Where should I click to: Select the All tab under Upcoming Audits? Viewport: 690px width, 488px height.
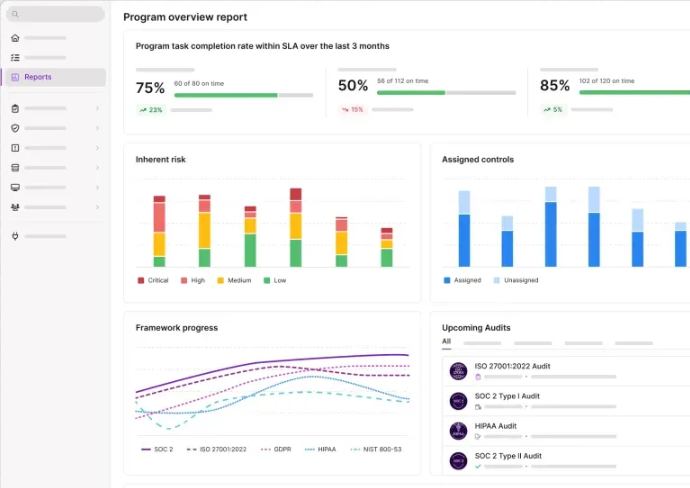[446, 341]
